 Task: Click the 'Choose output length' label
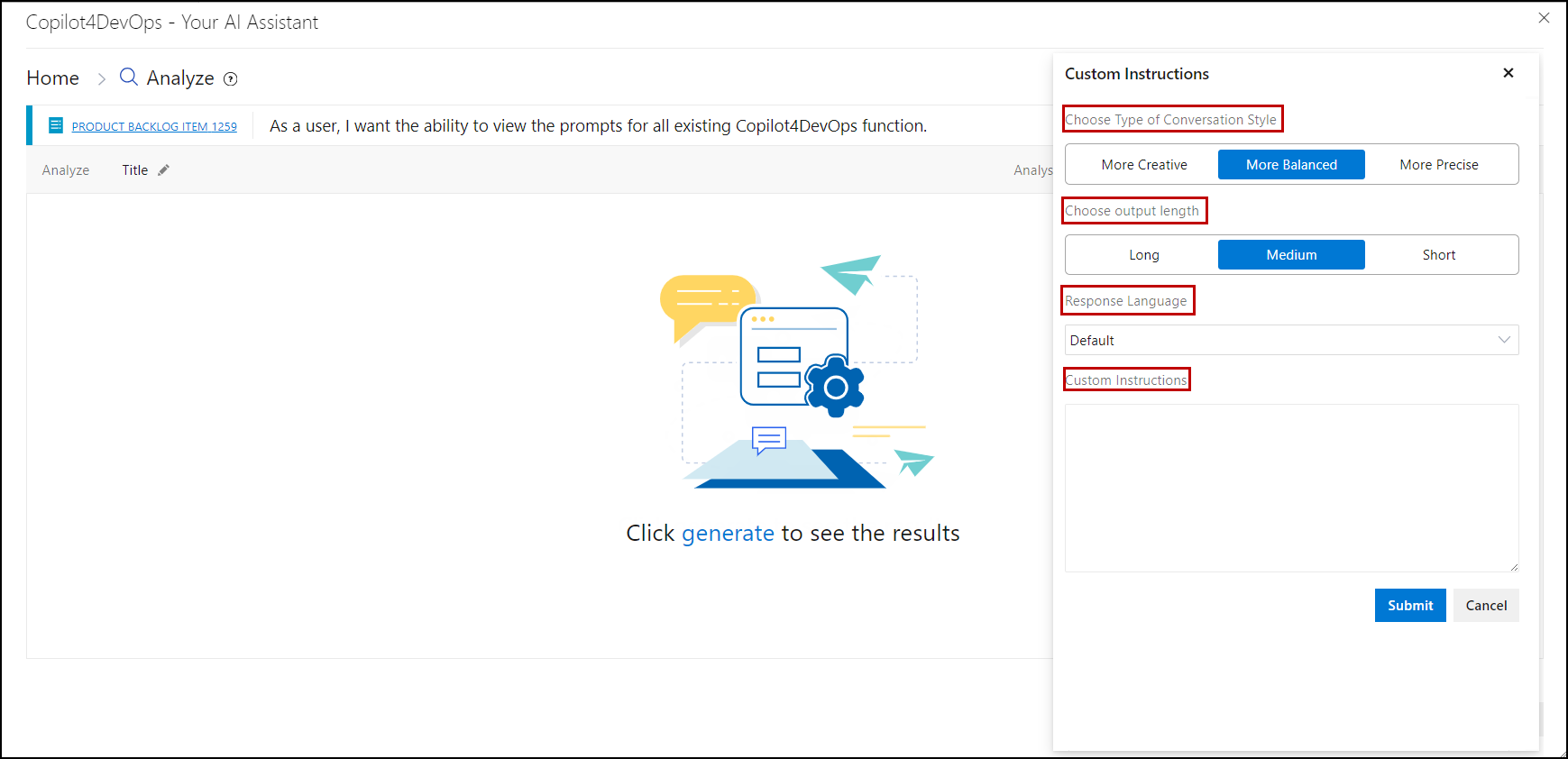[x=1132, y=211]
